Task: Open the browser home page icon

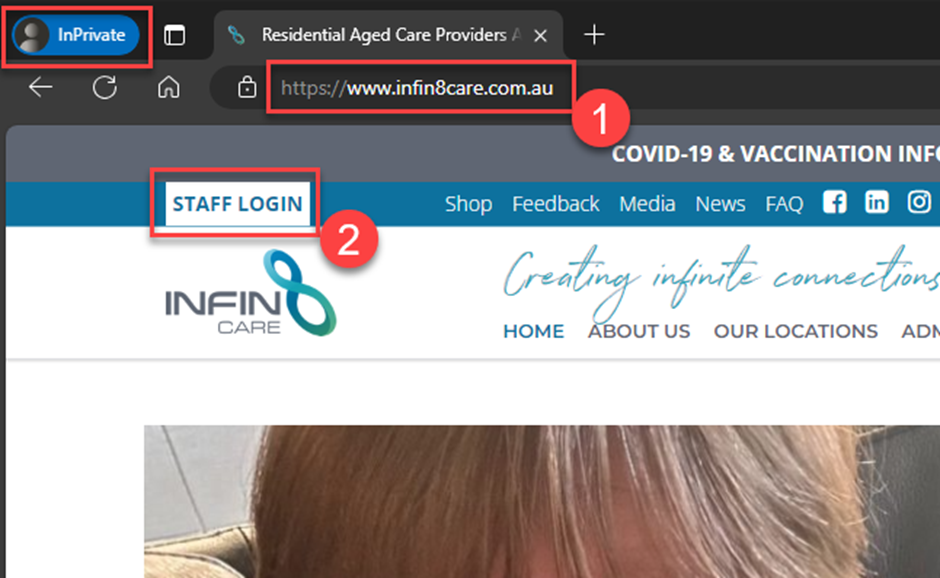Action: pyautogui.click(x=166, y=88)
